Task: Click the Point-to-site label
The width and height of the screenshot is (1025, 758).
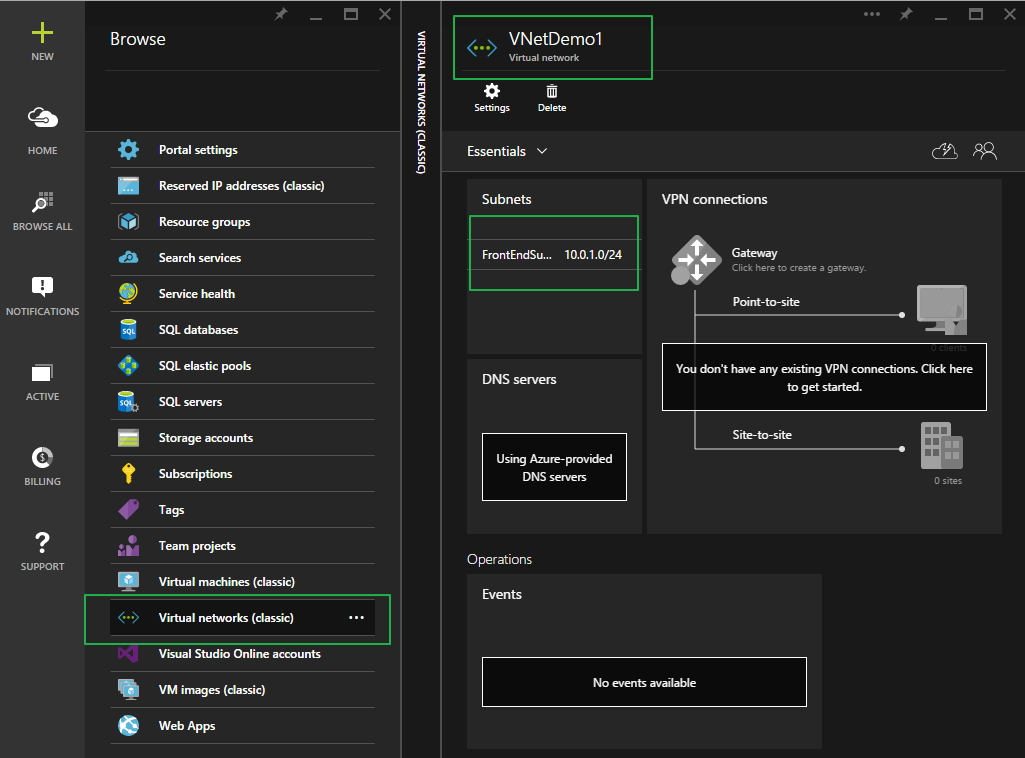Action: (765, 302)
